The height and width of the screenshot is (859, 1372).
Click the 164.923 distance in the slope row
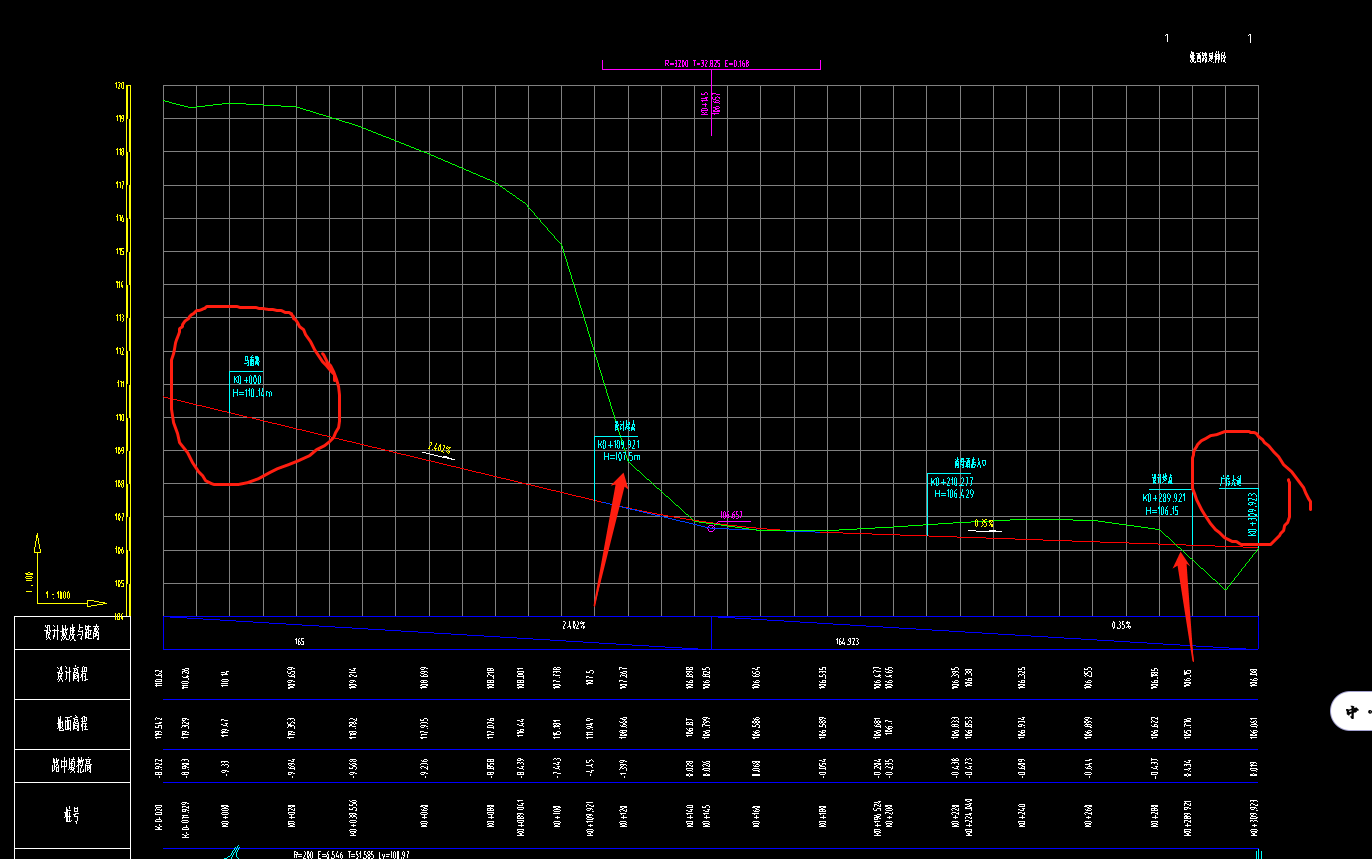tap(847, 641)
